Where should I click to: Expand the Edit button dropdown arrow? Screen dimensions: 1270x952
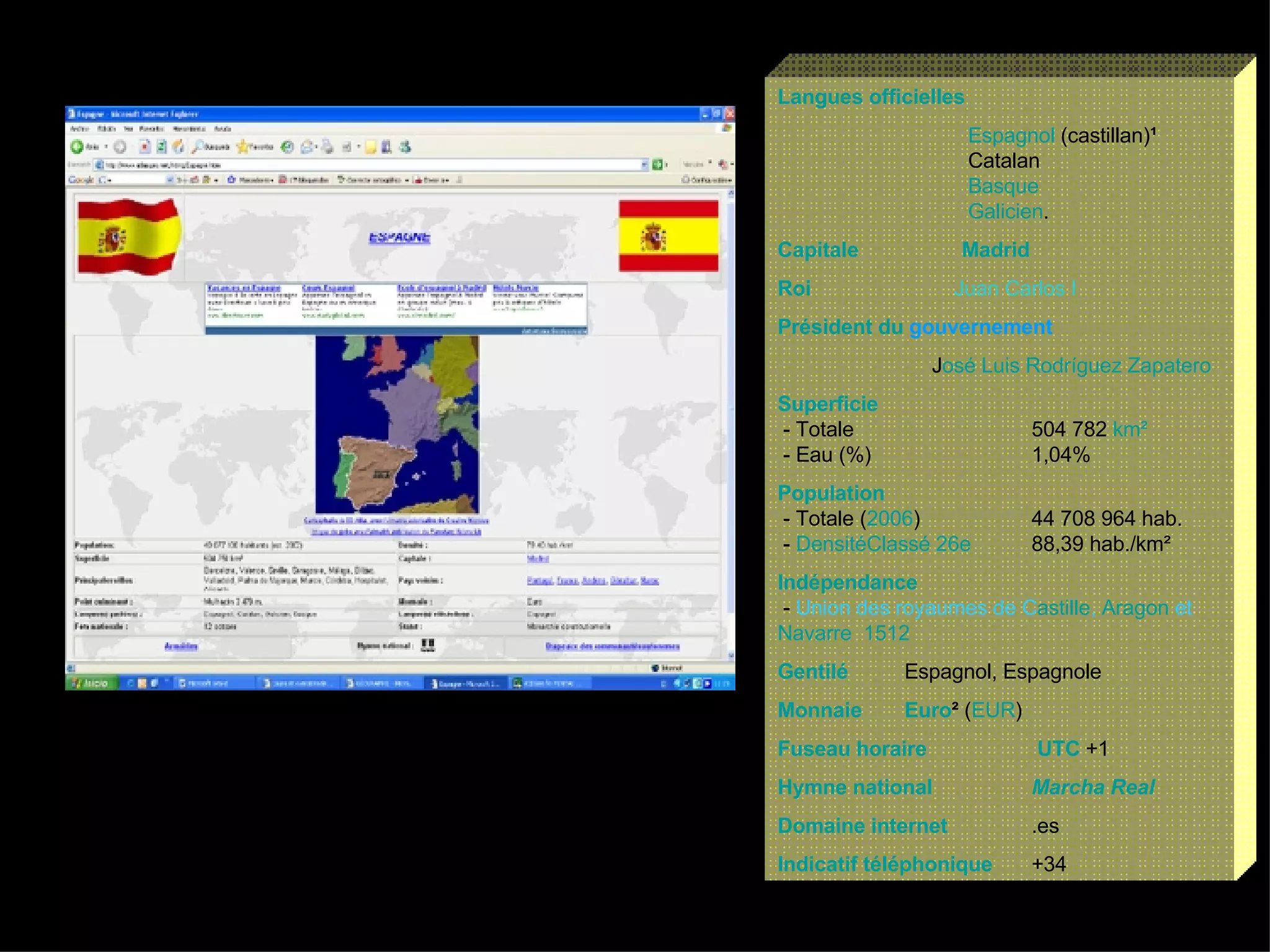pos(358,148)
